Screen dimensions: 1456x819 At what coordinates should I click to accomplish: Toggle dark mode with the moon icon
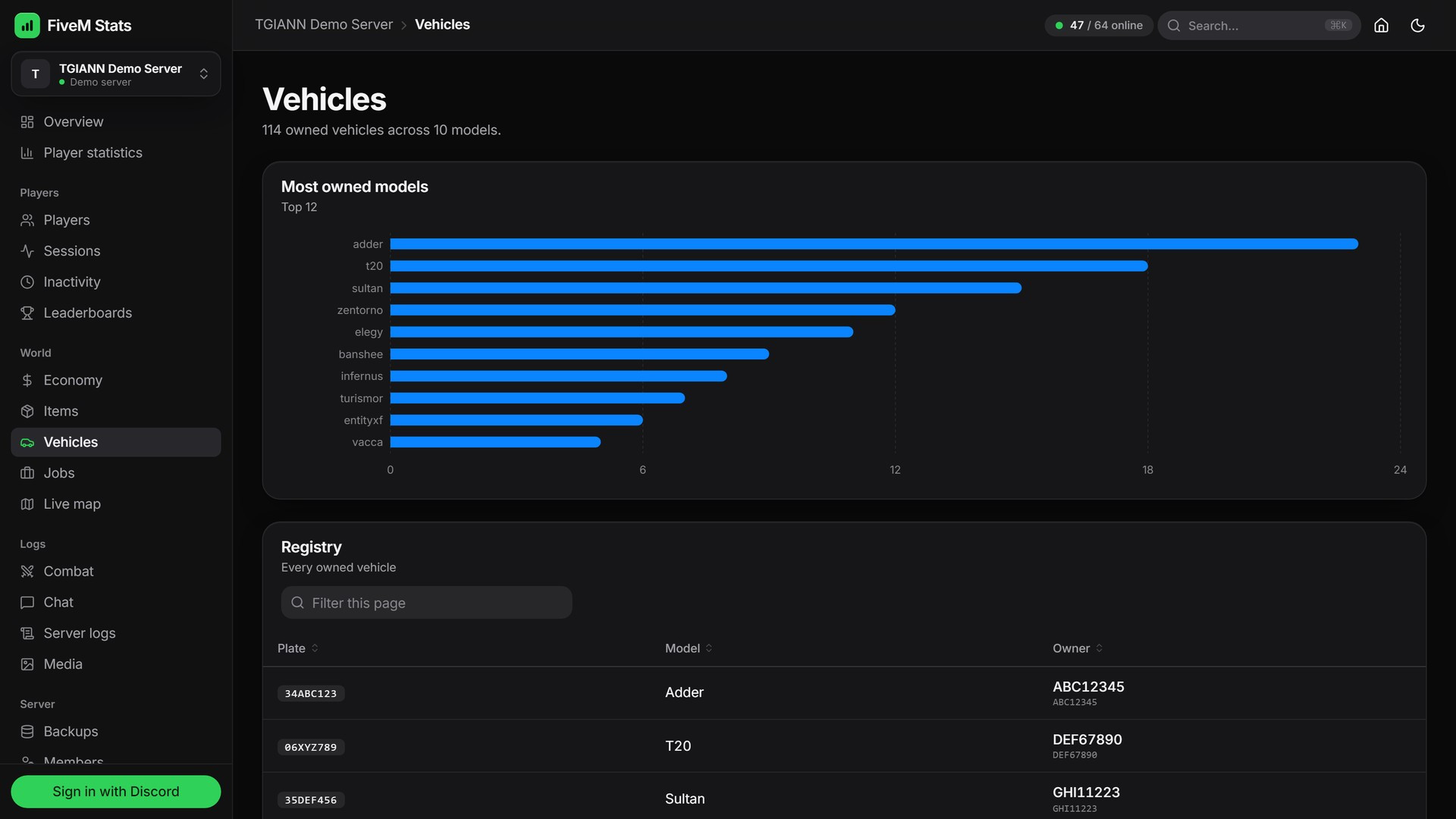click(x=1417, y=25)
